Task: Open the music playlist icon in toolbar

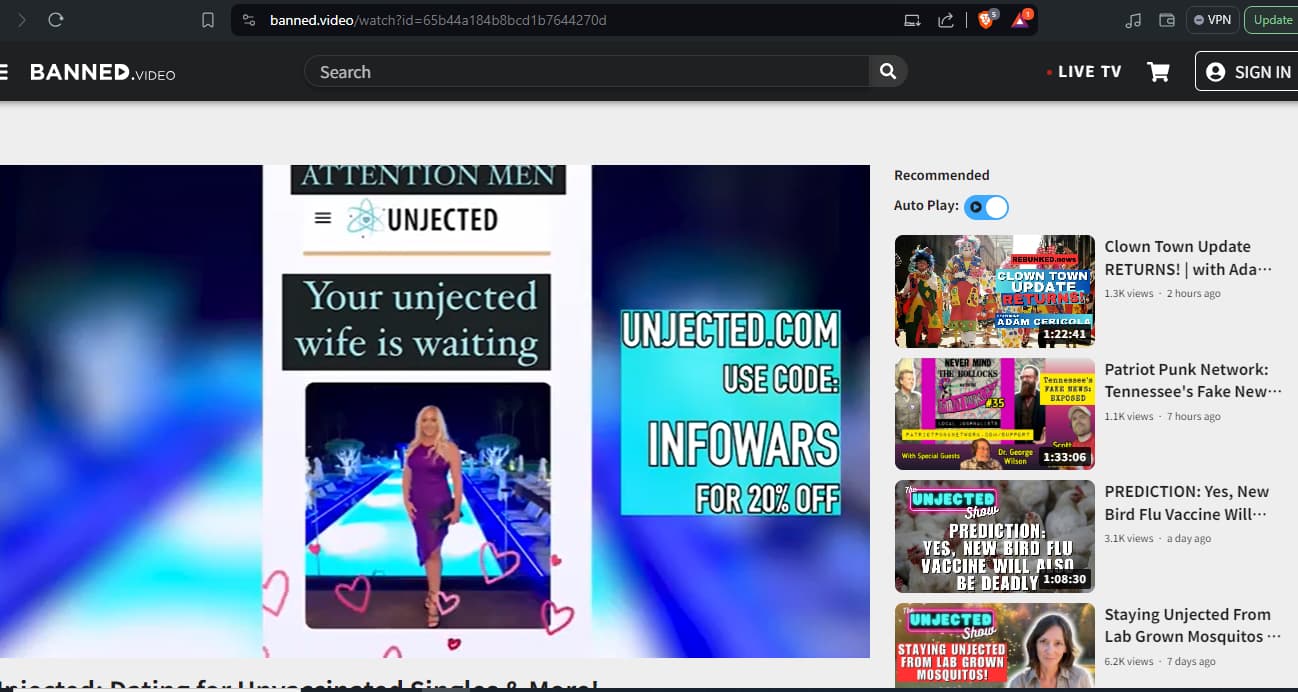Action: coord(1133,20)
